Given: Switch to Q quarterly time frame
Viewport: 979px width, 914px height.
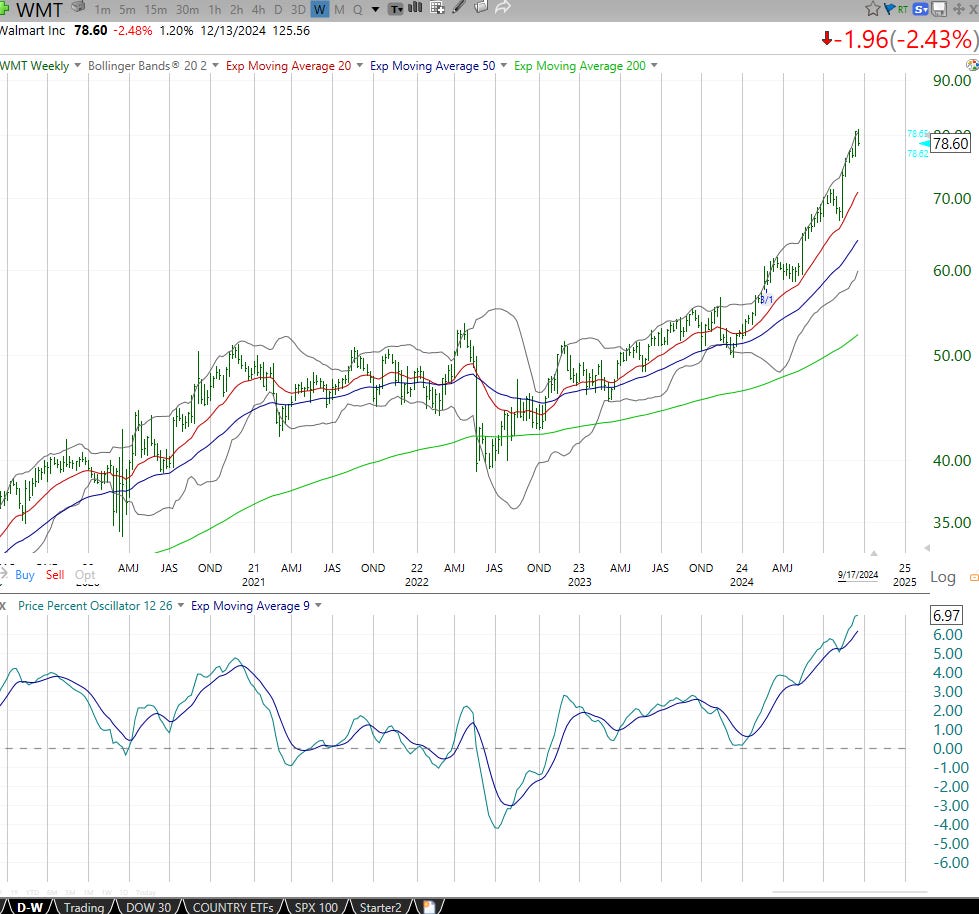Looking at the screenshot, I should pos(357,9).
